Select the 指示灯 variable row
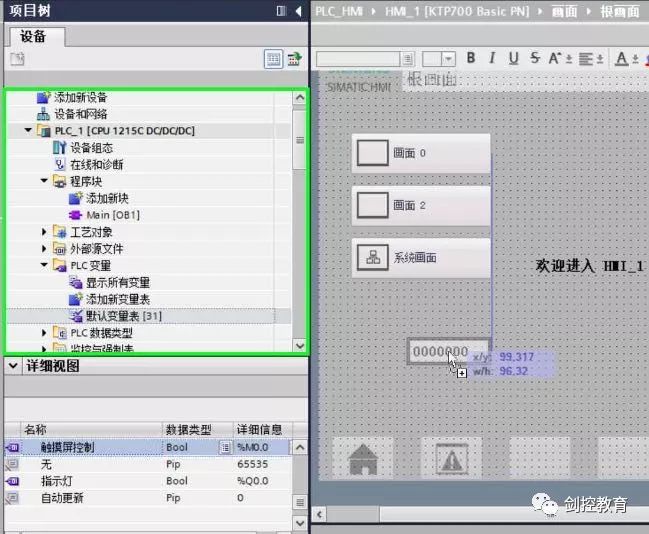 [148, 481]
